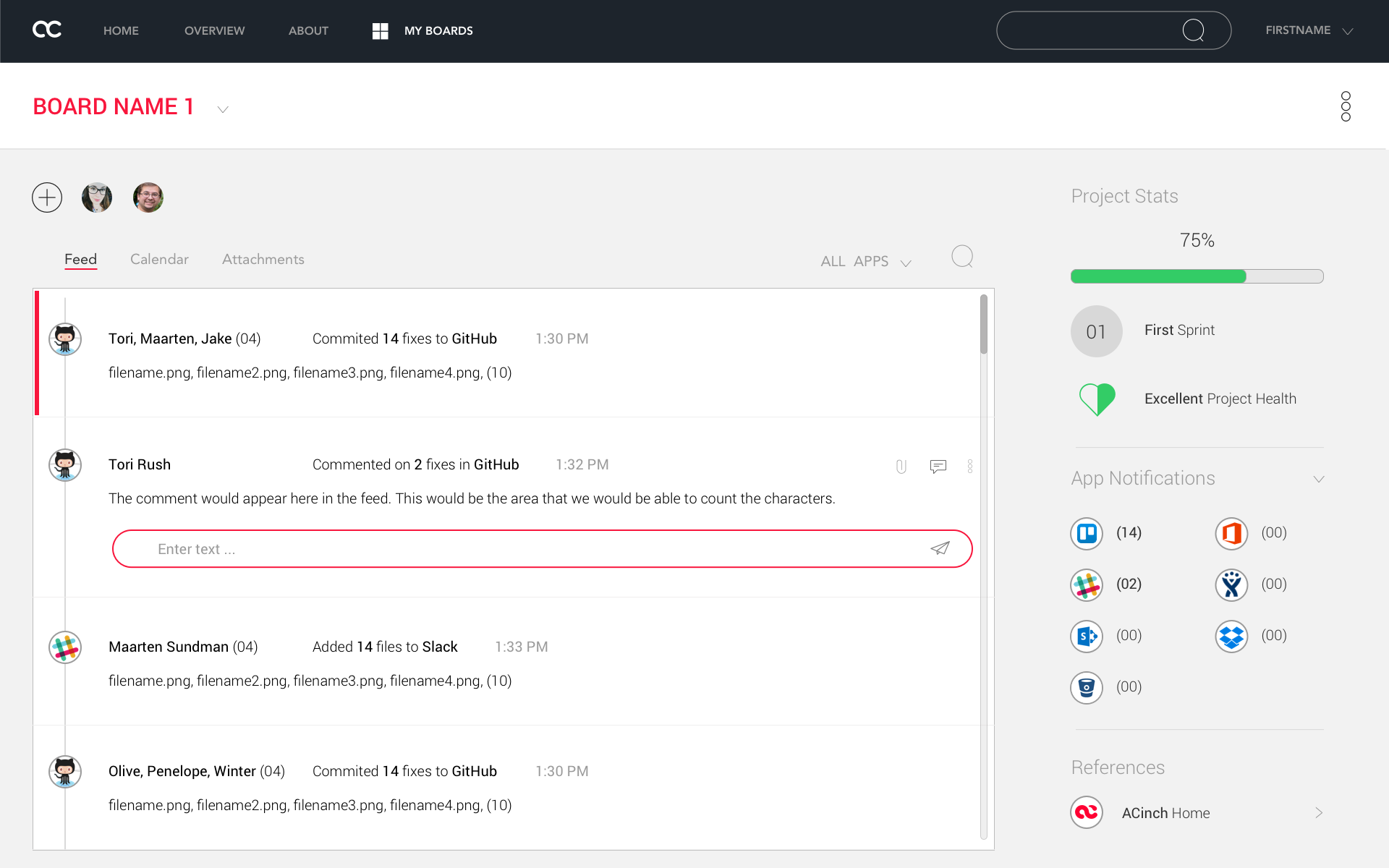The image size is (1389, 868).
Task: Click the Office app notification icon
Action: click(1231, 534)
